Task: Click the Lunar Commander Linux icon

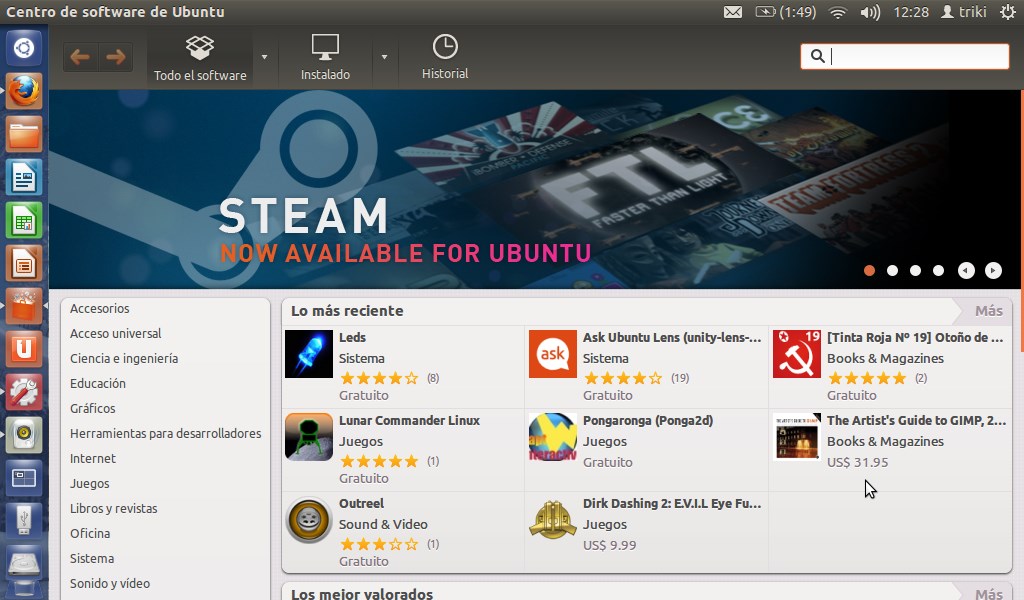Action: [309, 437]
